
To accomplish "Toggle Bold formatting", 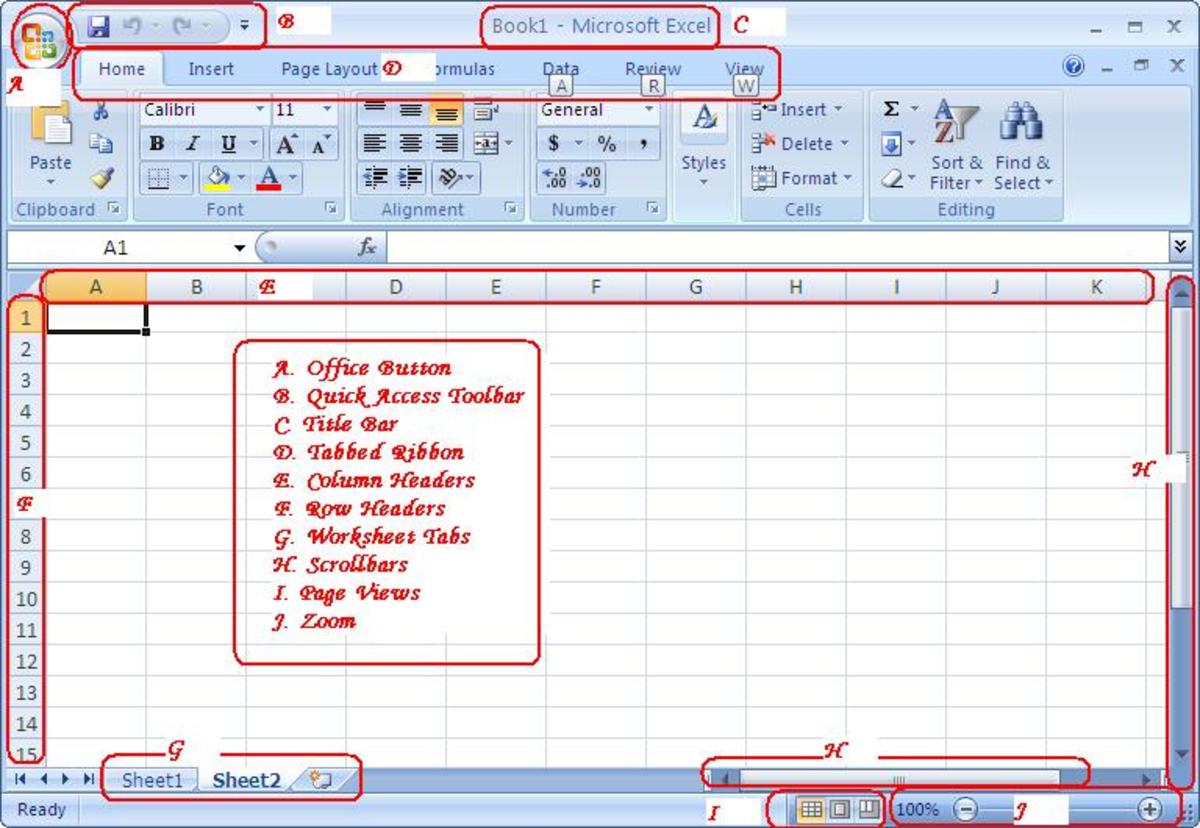I will click(157, 144).
